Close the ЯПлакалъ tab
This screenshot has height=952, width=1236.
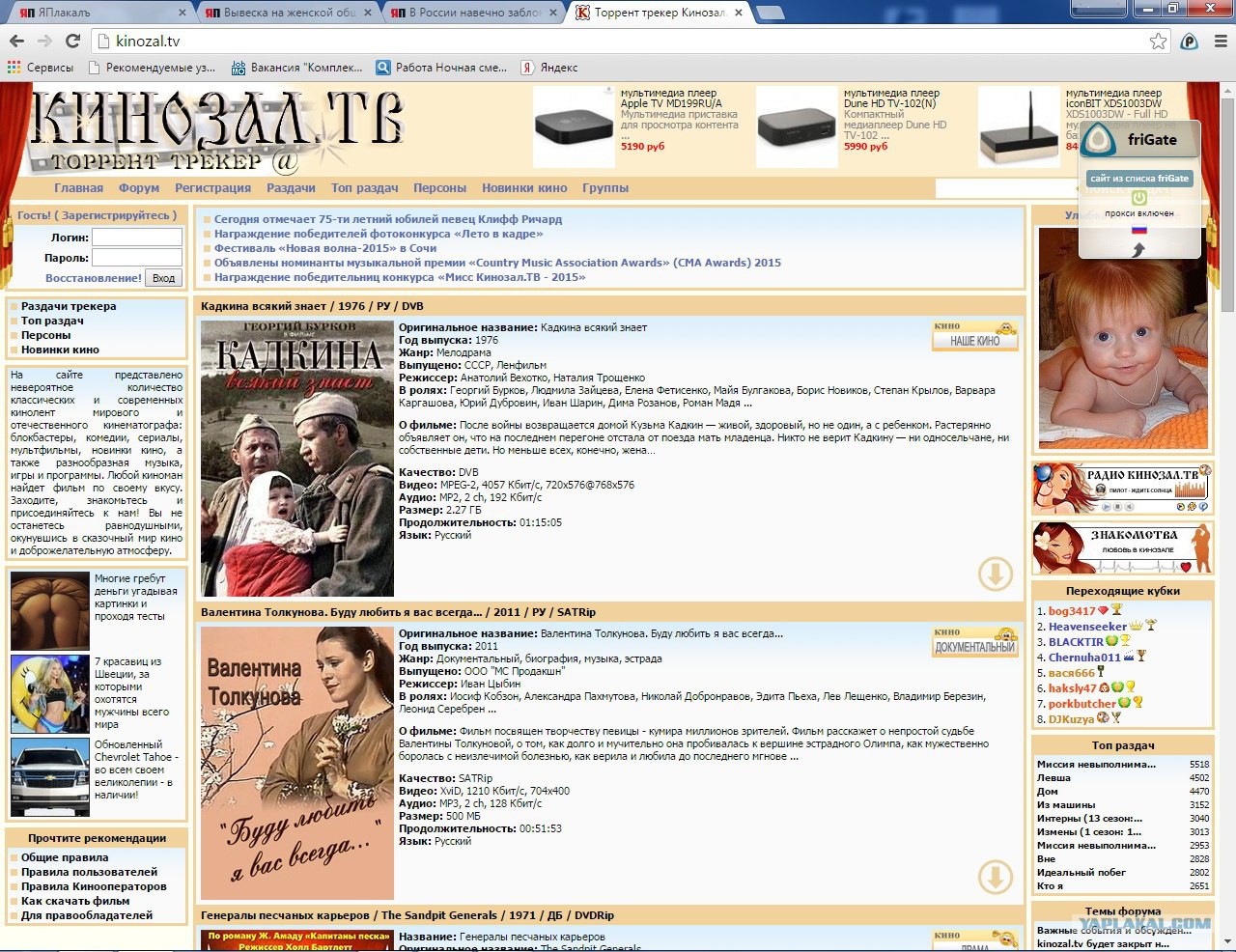coord(183,13)
